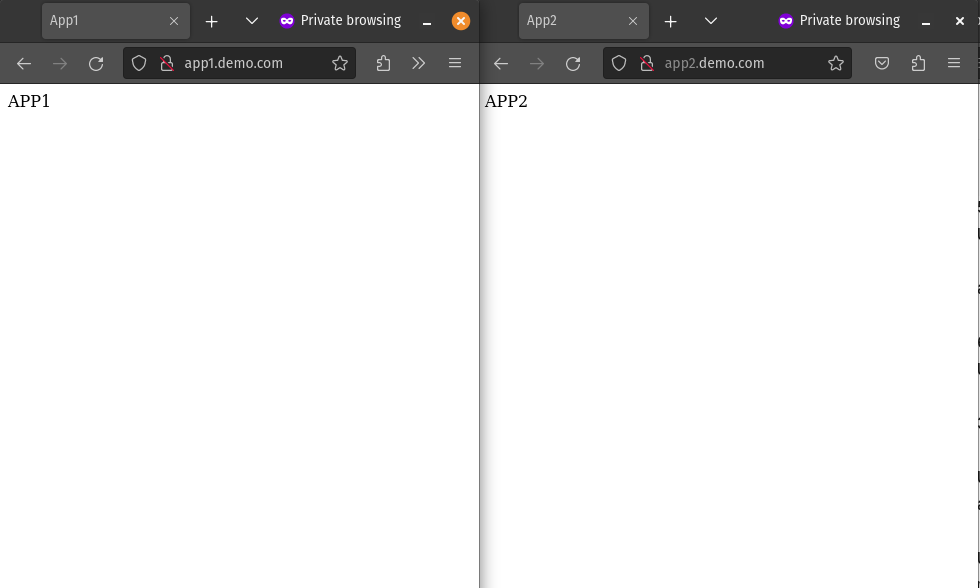Image resolution: width=980 pixels, height=588 pixels.
Task: Open the Extensions puzzle icon in App2 window
Action: (918, 63)
